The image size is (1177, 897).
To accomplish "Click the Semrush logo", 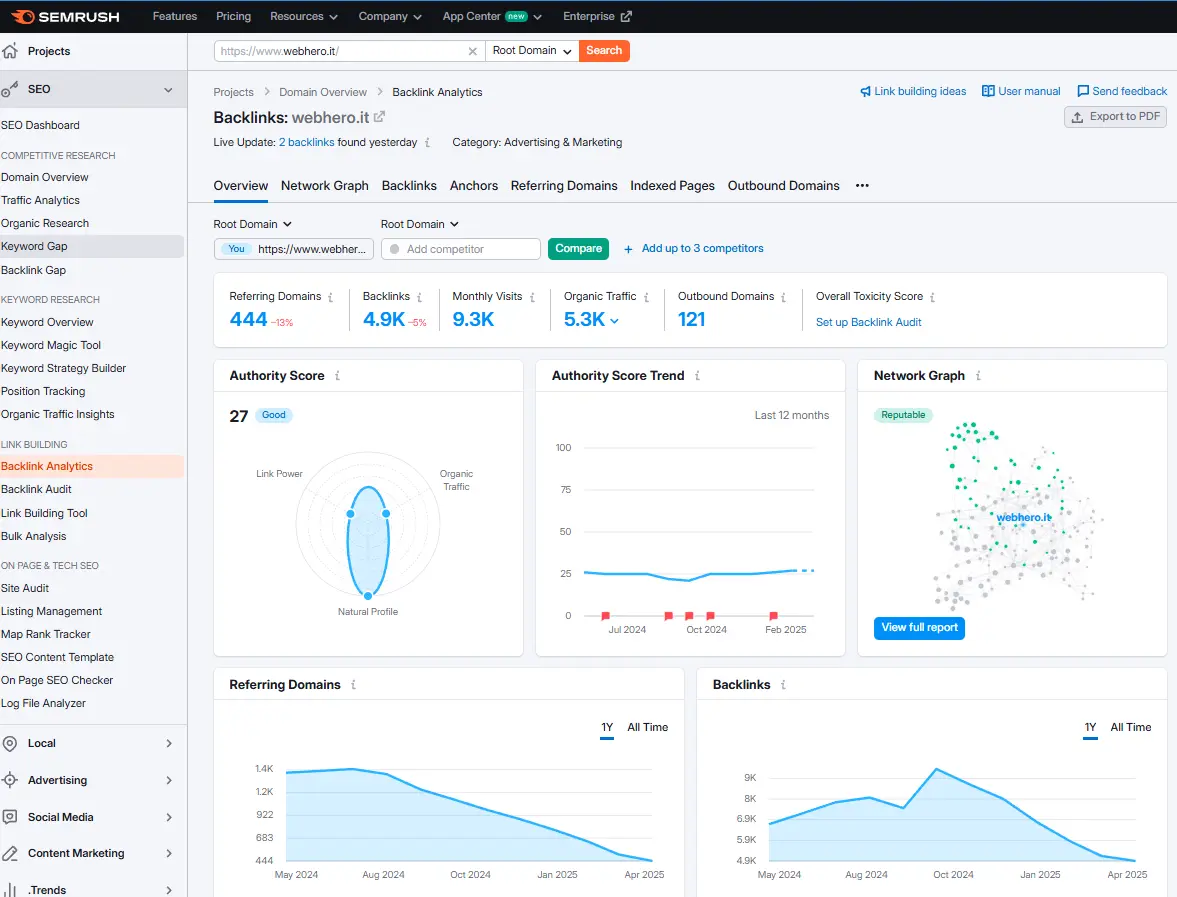I will coord(65,17).
